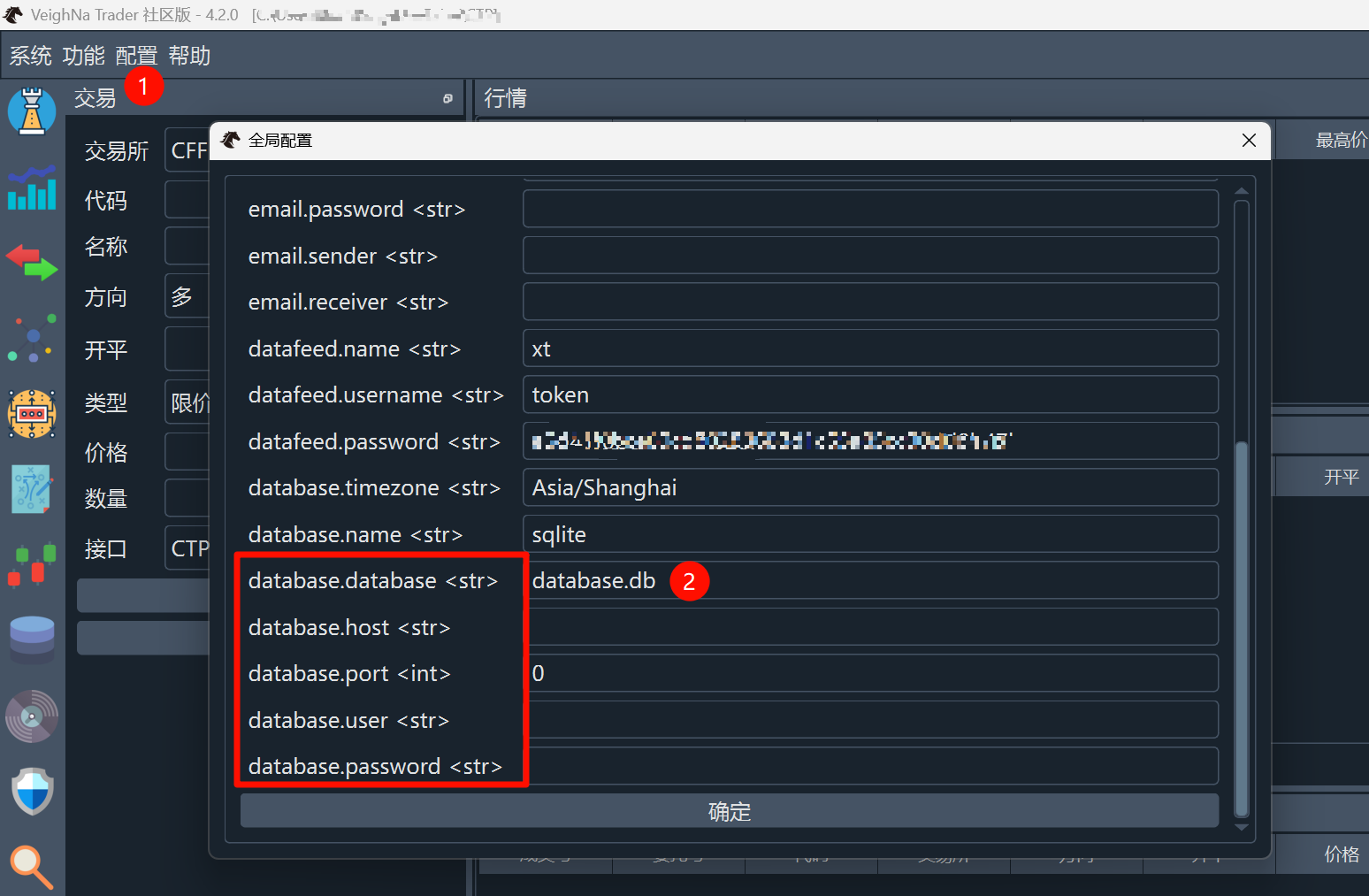Image resolution: width=1369 pixels, height=896 pixels.
Task: Open the 功能 menu
Action: pos(84,56)
